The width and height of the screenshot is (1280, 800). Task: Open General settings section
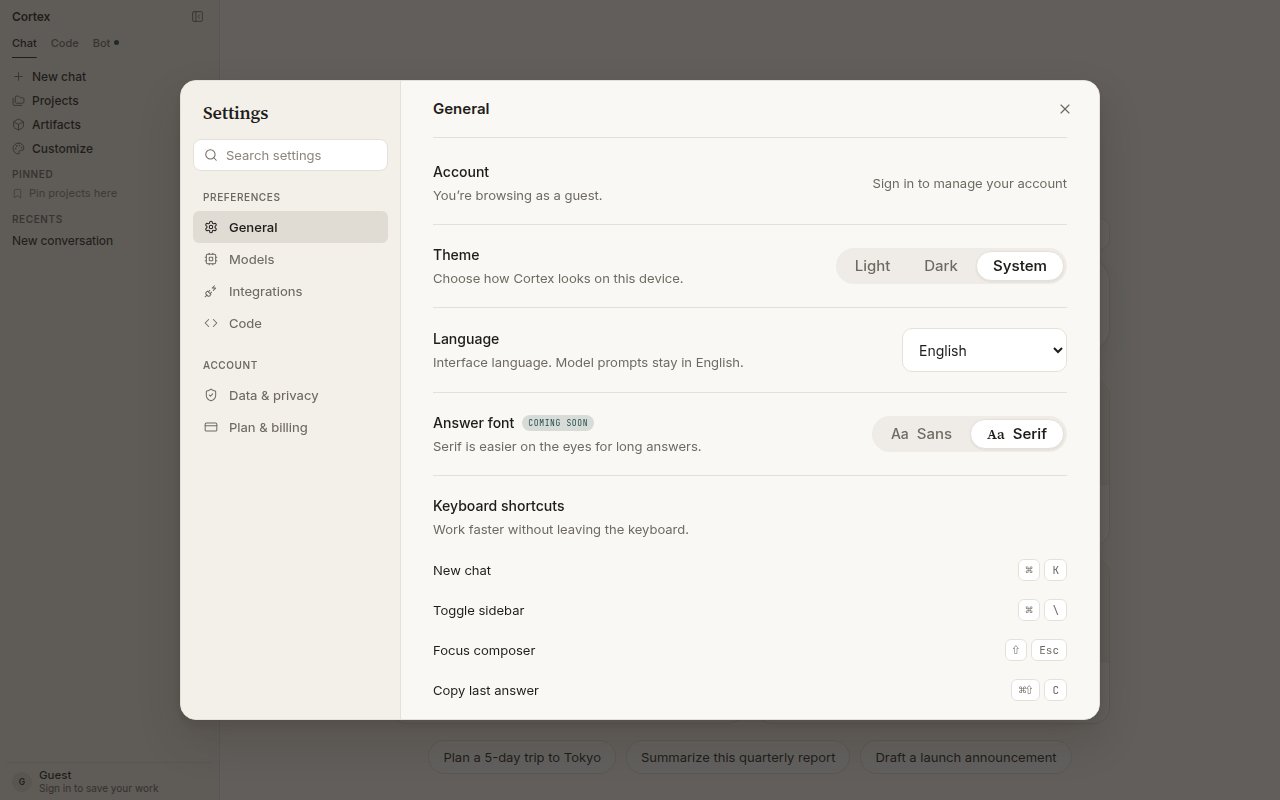click(x=290, y=227)
